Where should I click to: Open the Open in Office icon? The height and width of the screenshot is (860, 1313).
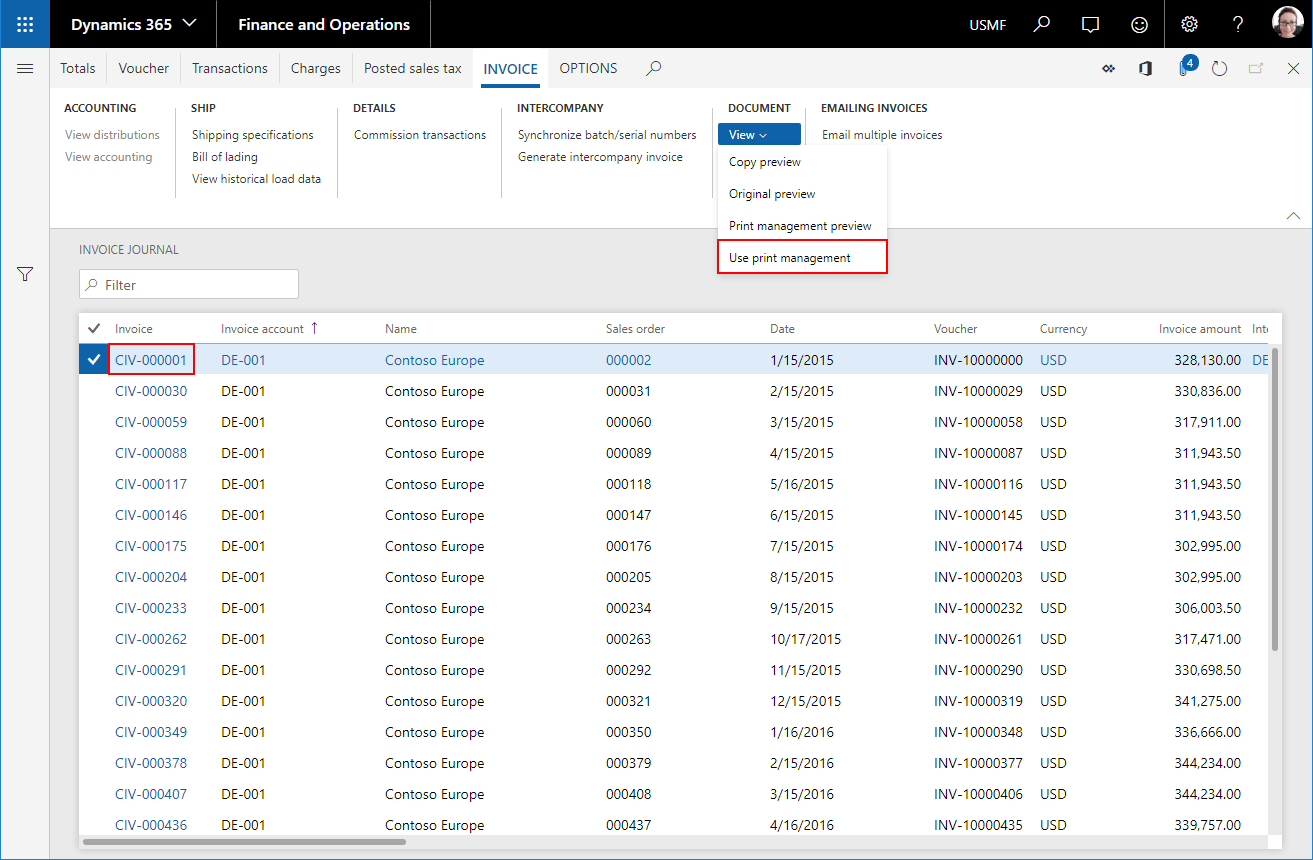click(x=1145, y=68)
